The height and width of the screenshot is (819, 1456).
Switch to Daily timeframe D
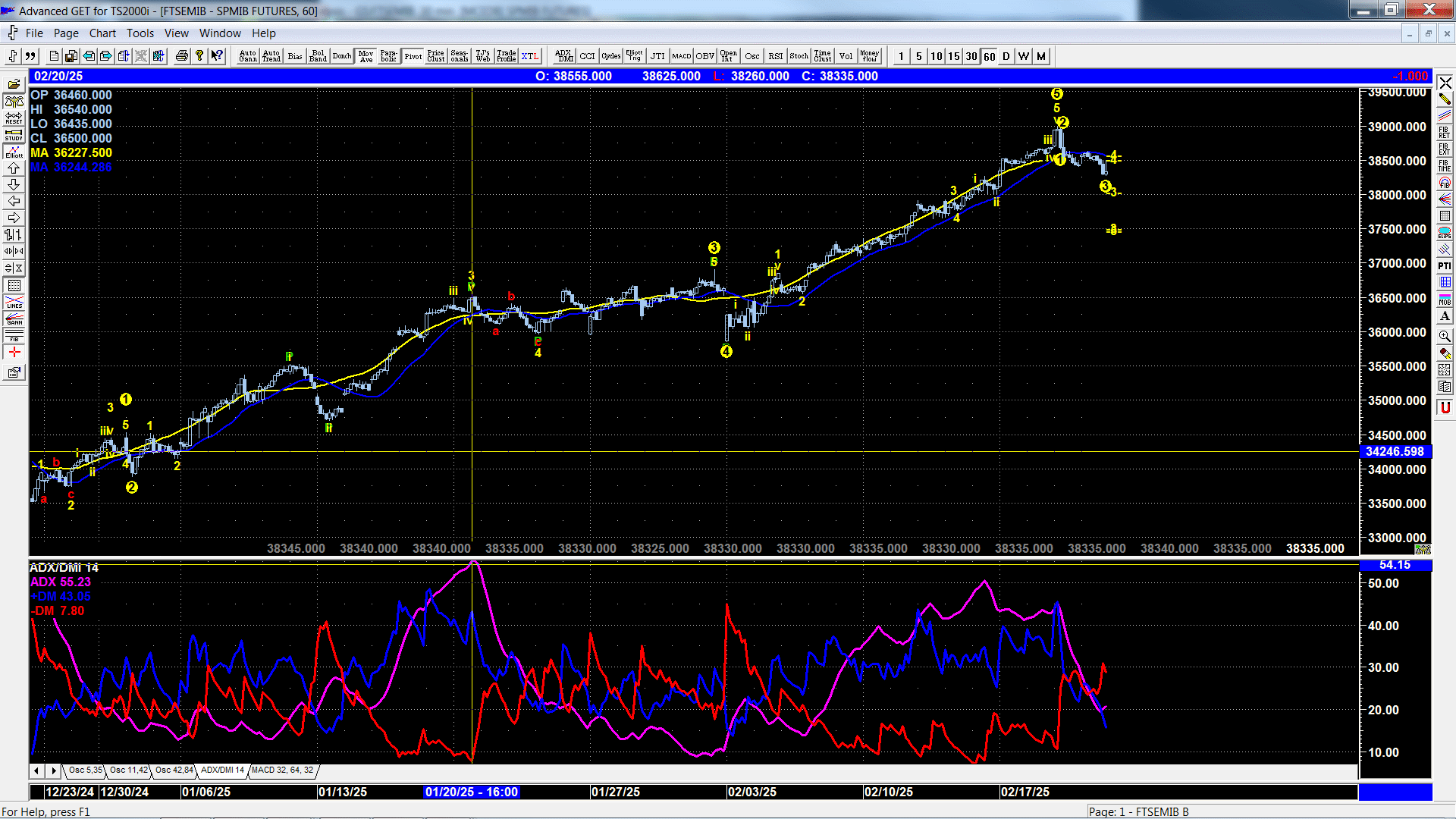click(x=1006, y=56)
